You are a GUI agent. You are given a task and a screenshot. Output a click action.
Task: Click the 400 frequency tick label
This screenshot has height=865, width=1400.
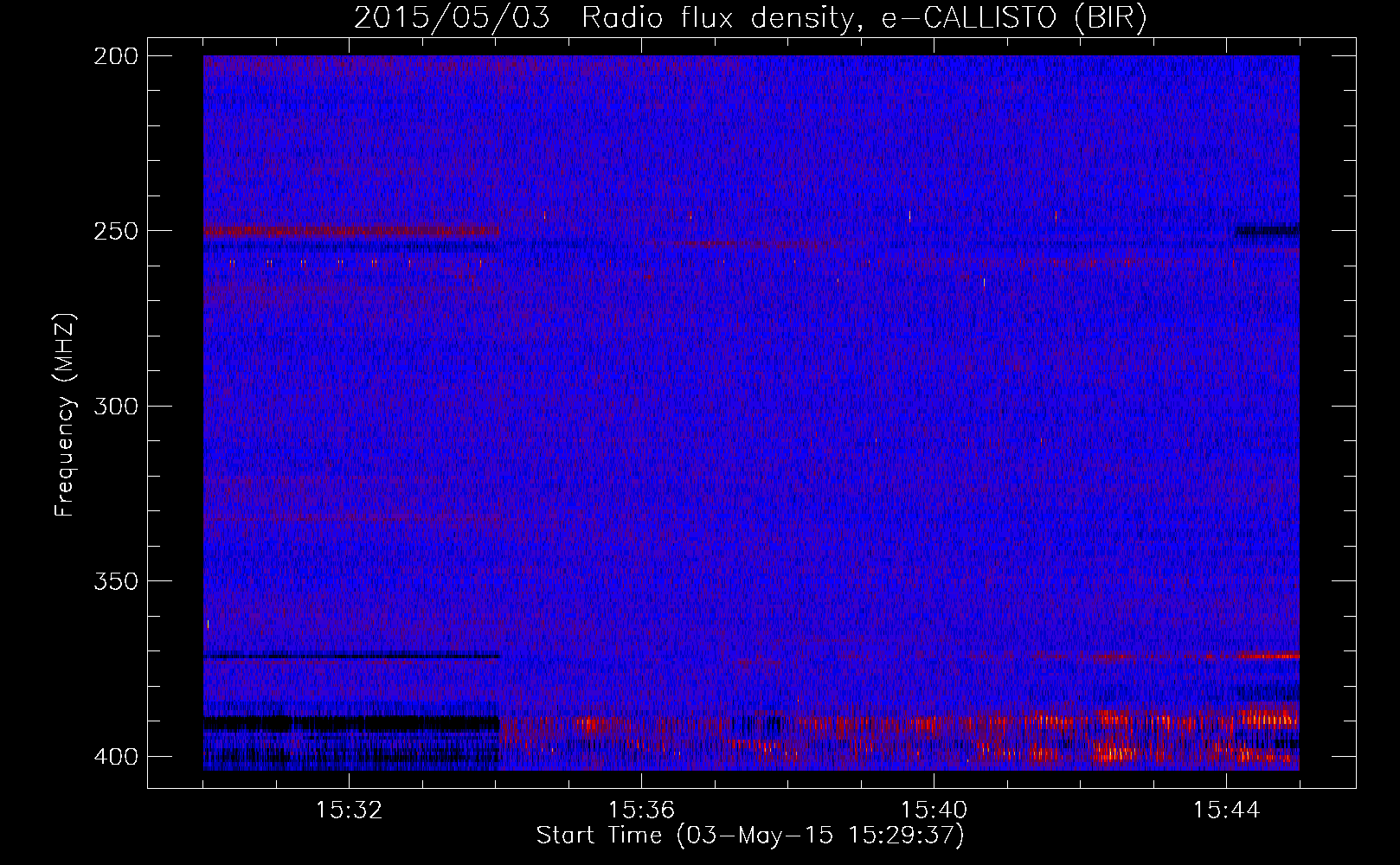coord(115,756)
